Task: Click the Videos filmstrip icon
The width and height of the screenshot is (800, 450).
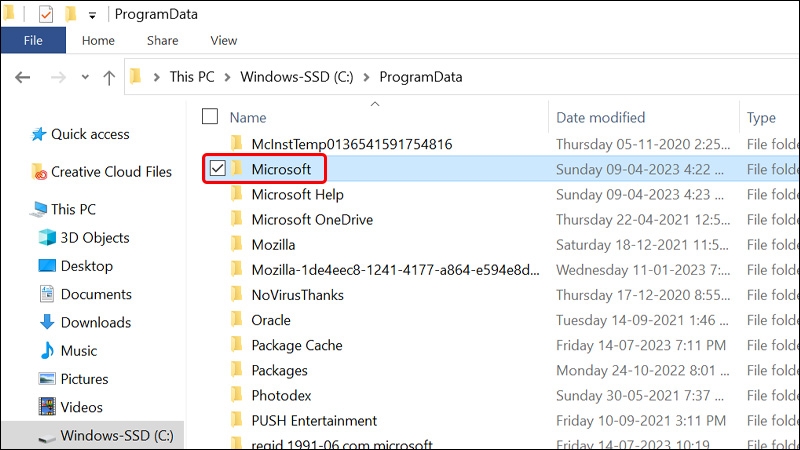Action: (x=47, y=407)
